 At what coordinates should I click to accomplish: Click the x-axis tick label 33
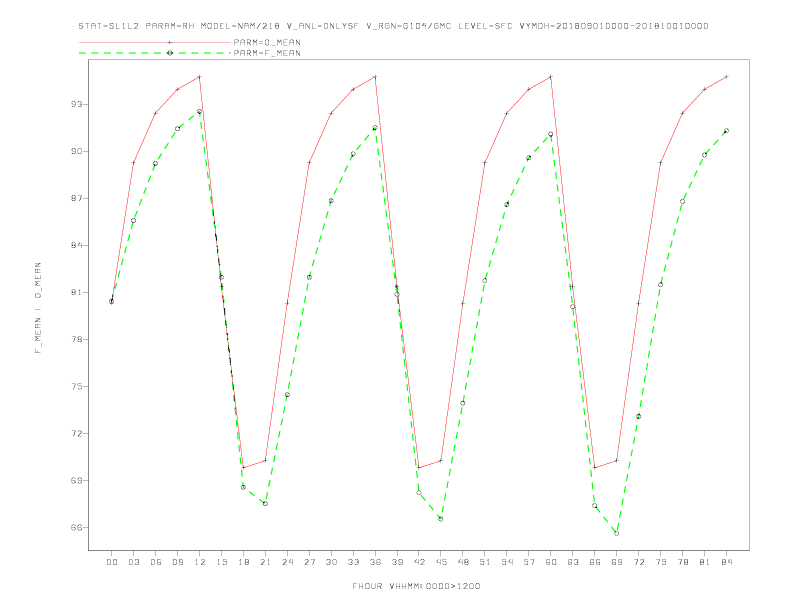tap(353, 562)
